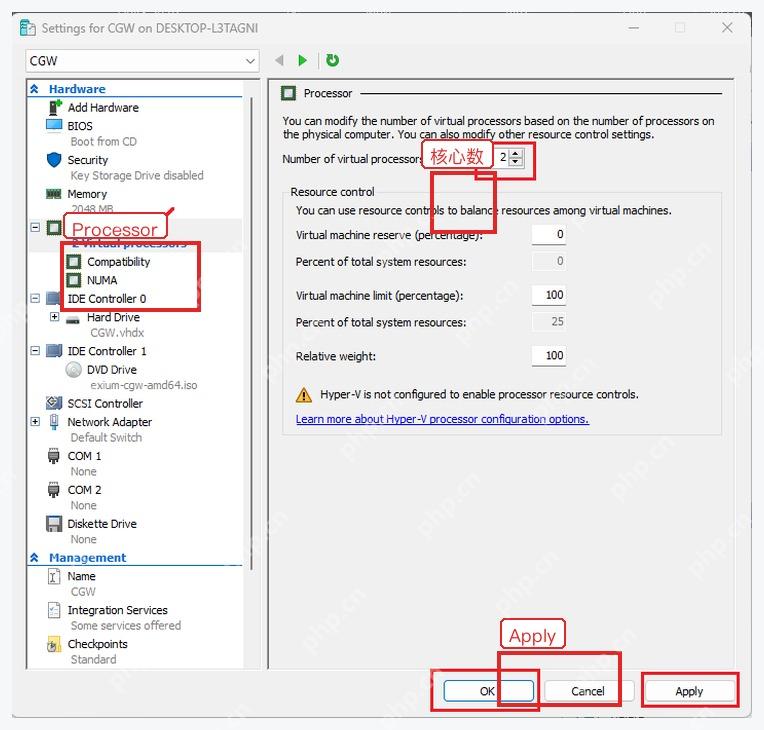This screenshot has width=764, height=730.
Task: Click the Default Switch text
Action: [x=106, y=438]
